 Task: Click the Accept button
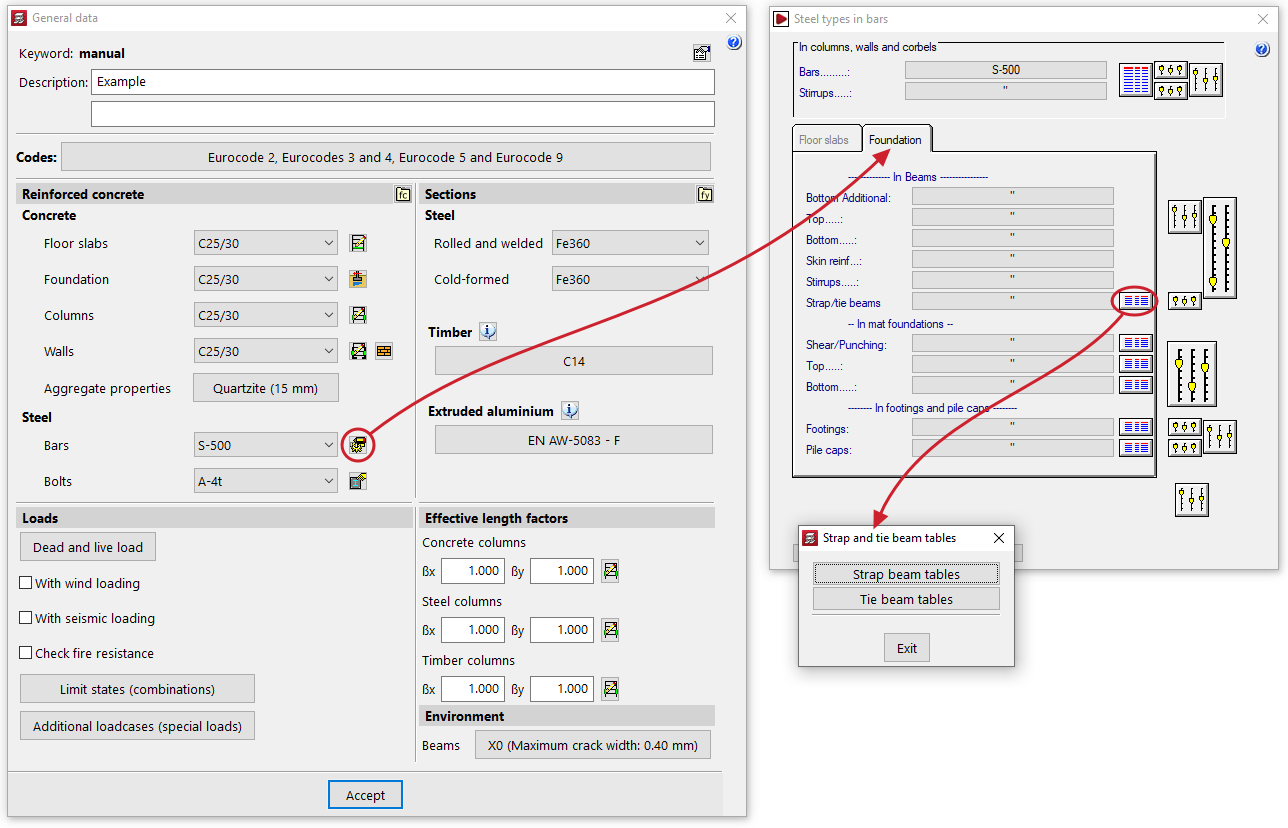[x=365, y=795]
